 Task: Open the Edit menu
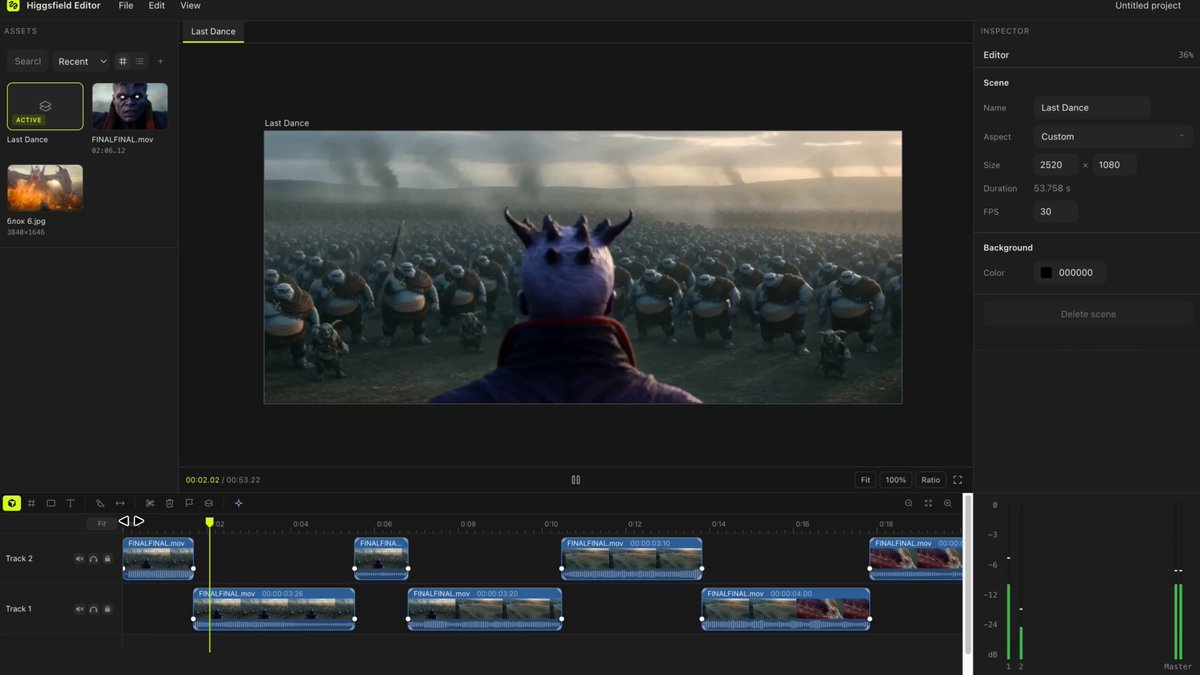157,6
